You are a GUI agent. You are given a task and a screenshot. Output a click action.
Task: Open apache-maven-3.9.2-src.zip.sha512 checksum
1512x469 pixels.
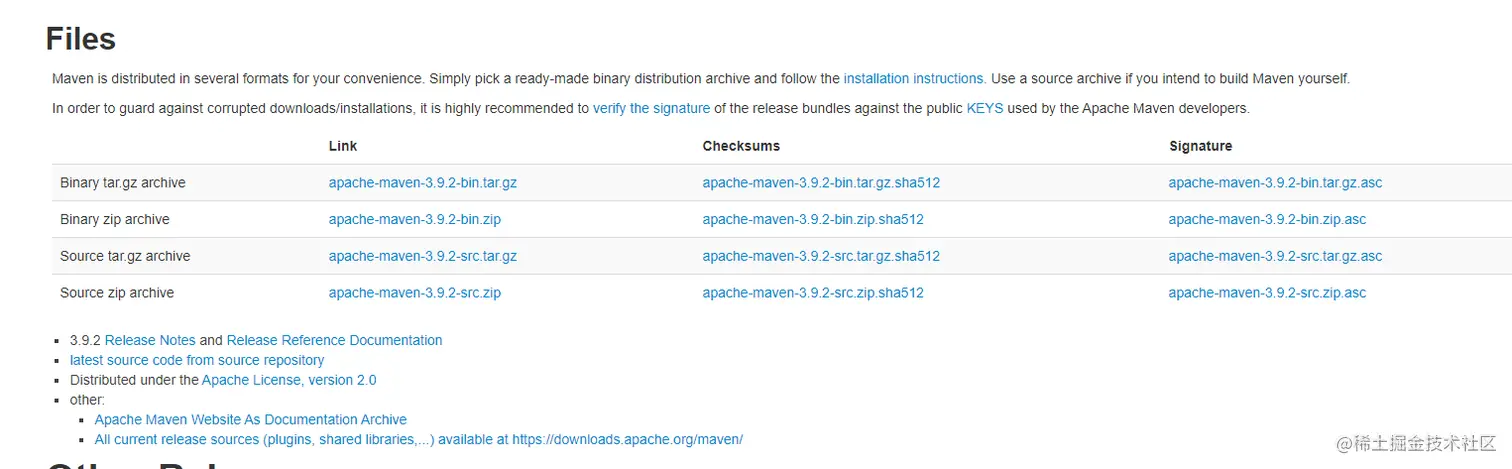(813, 293)
